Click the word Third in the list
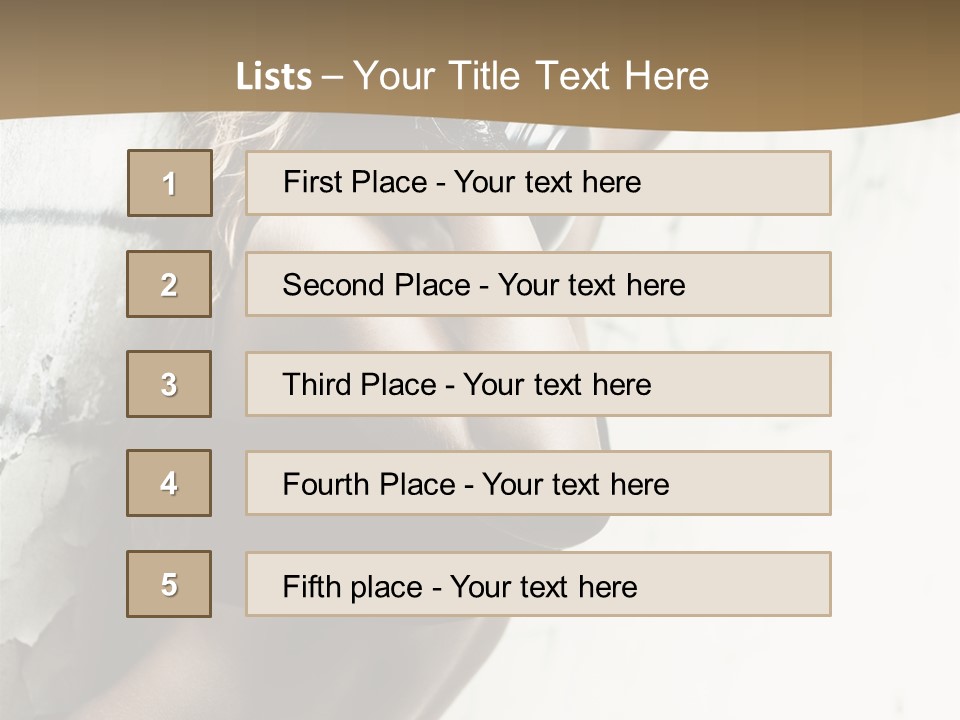 tap(318, 385)
